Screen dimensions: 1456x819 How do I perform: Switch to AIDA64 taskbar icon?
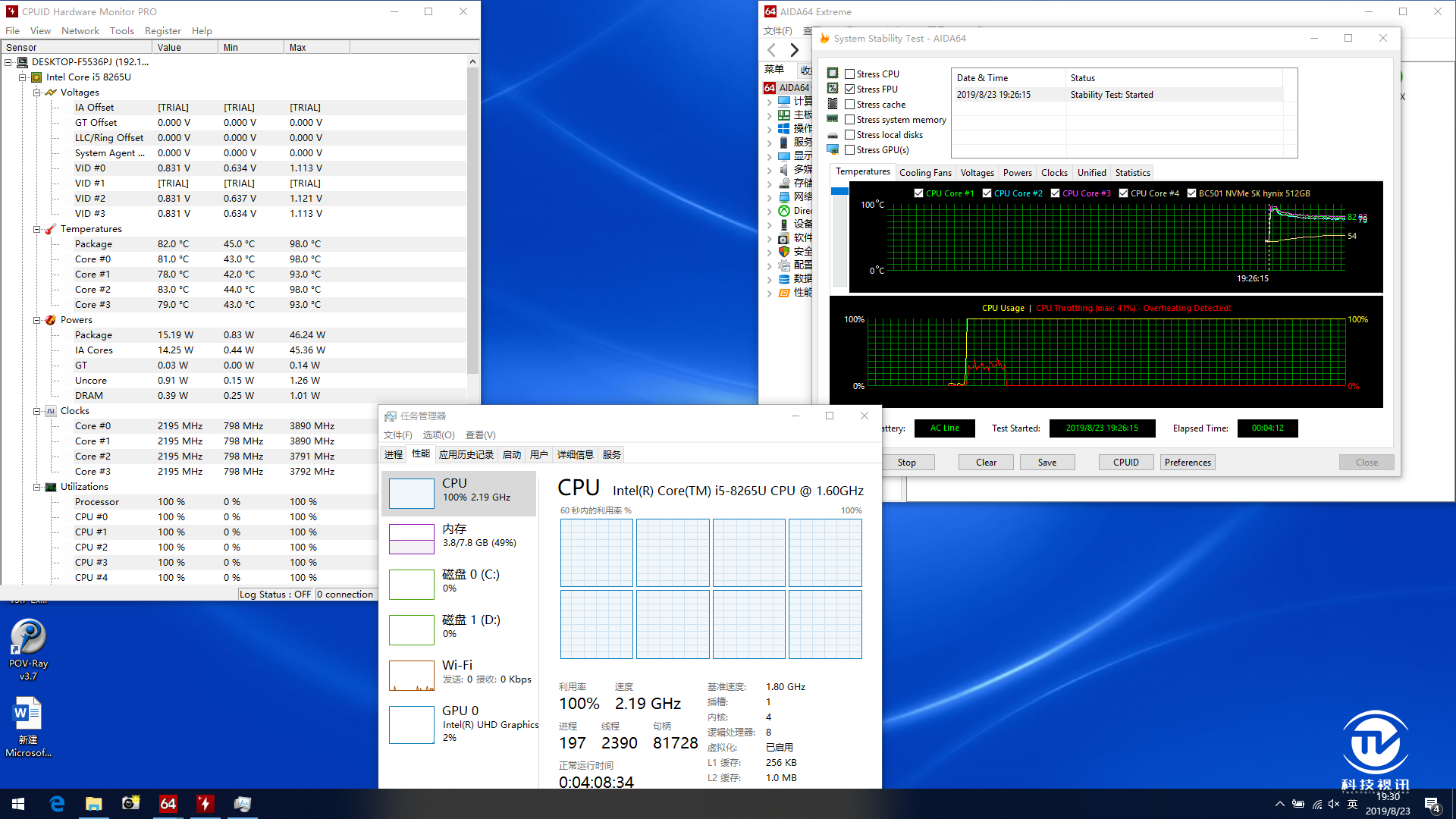[168, 804]
